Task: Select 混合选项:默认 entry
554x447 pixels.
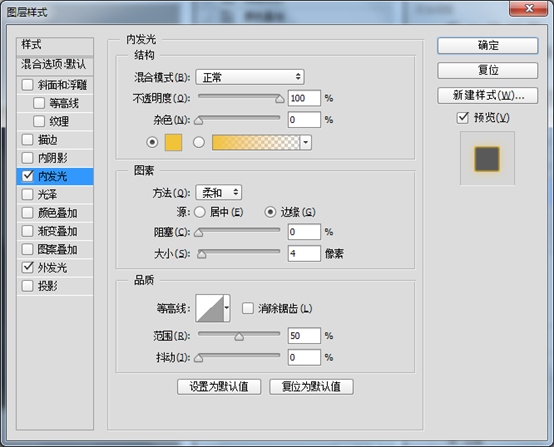Action: pyautogui.click(x=55, y=65)
